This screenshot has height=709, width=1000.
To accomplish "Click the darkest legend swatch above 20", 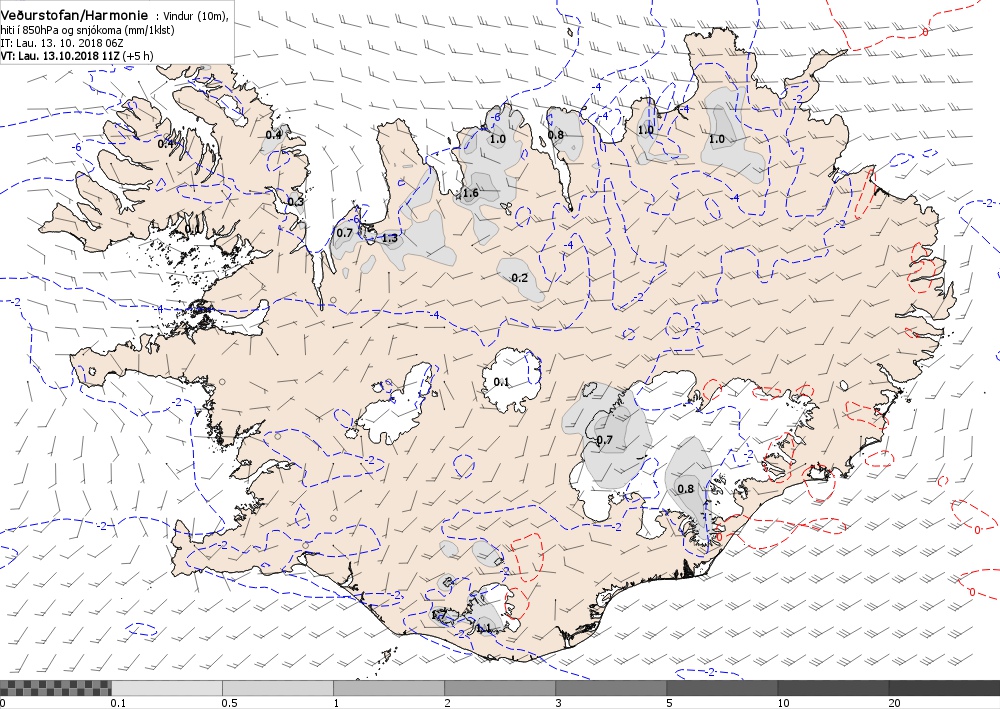I will point(944,687).
